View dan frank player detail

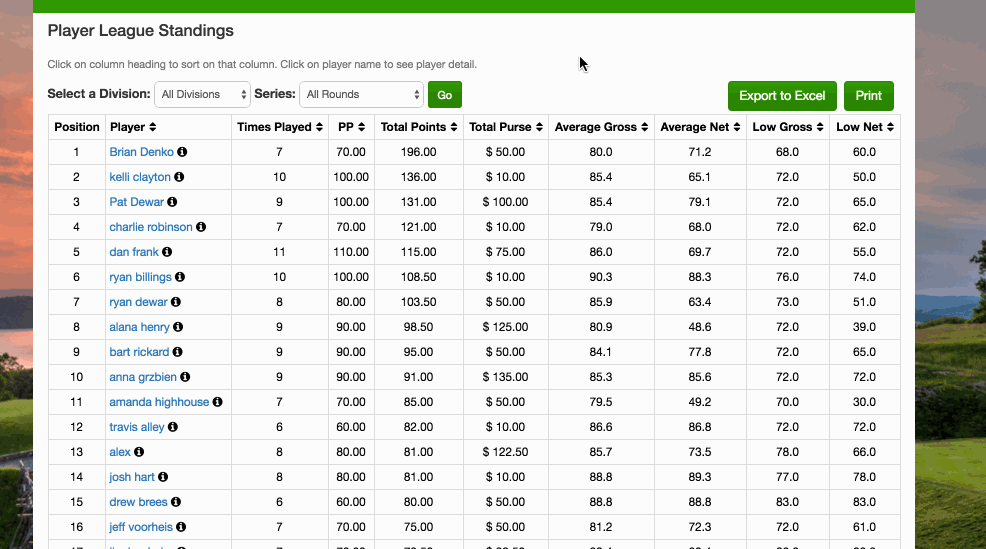pos(134,252)
